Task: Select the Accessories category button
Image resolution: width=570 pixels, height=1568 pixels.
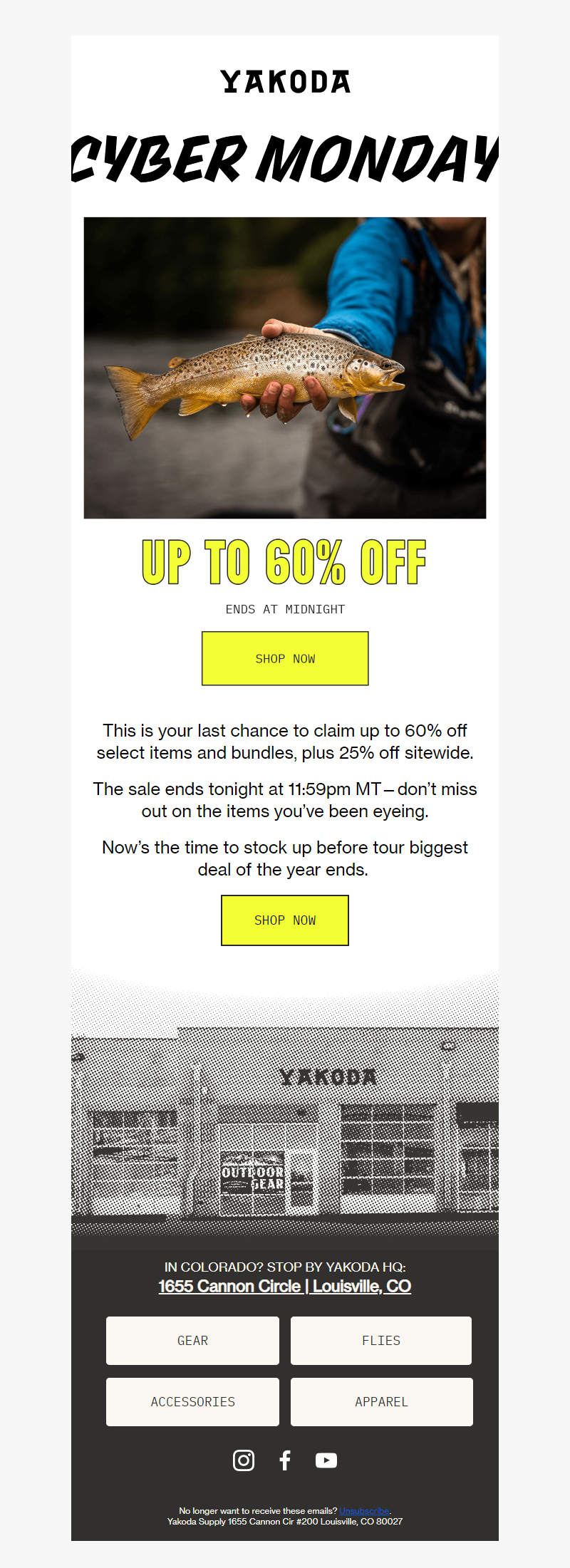Action: 192,1402
